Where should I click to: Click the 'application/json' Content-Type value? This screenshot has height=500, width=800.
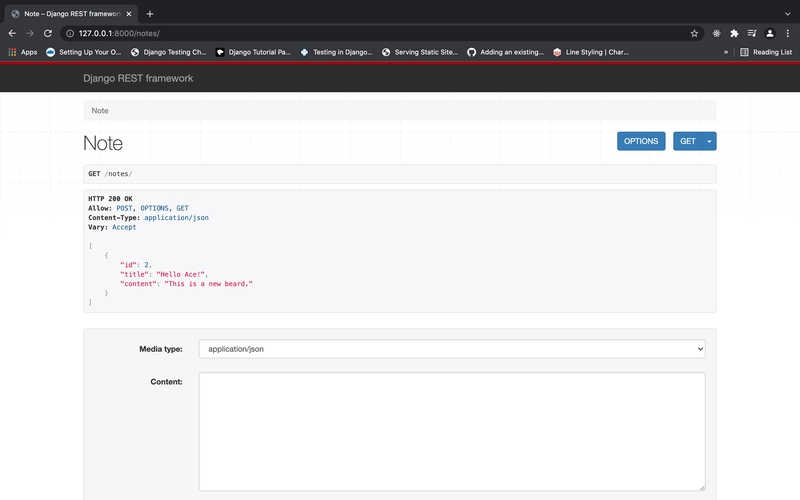177,218
